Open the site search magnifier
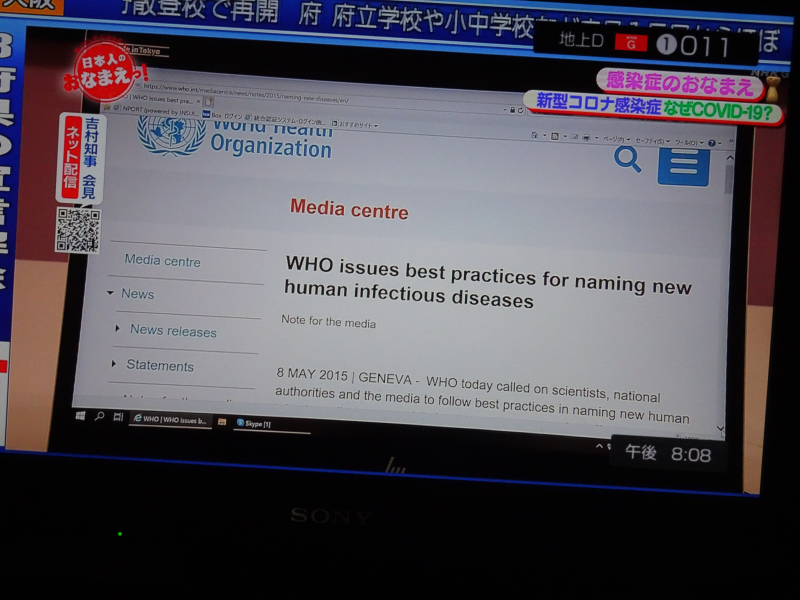This screenshot has height=600, width=800. click(x=628, y=160)
